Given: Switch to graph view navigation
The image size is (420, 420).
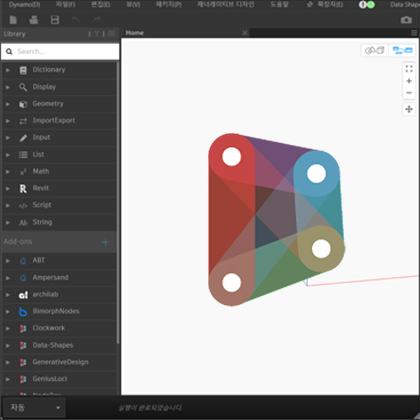Looking at the screenshot, I should [402, 50].
